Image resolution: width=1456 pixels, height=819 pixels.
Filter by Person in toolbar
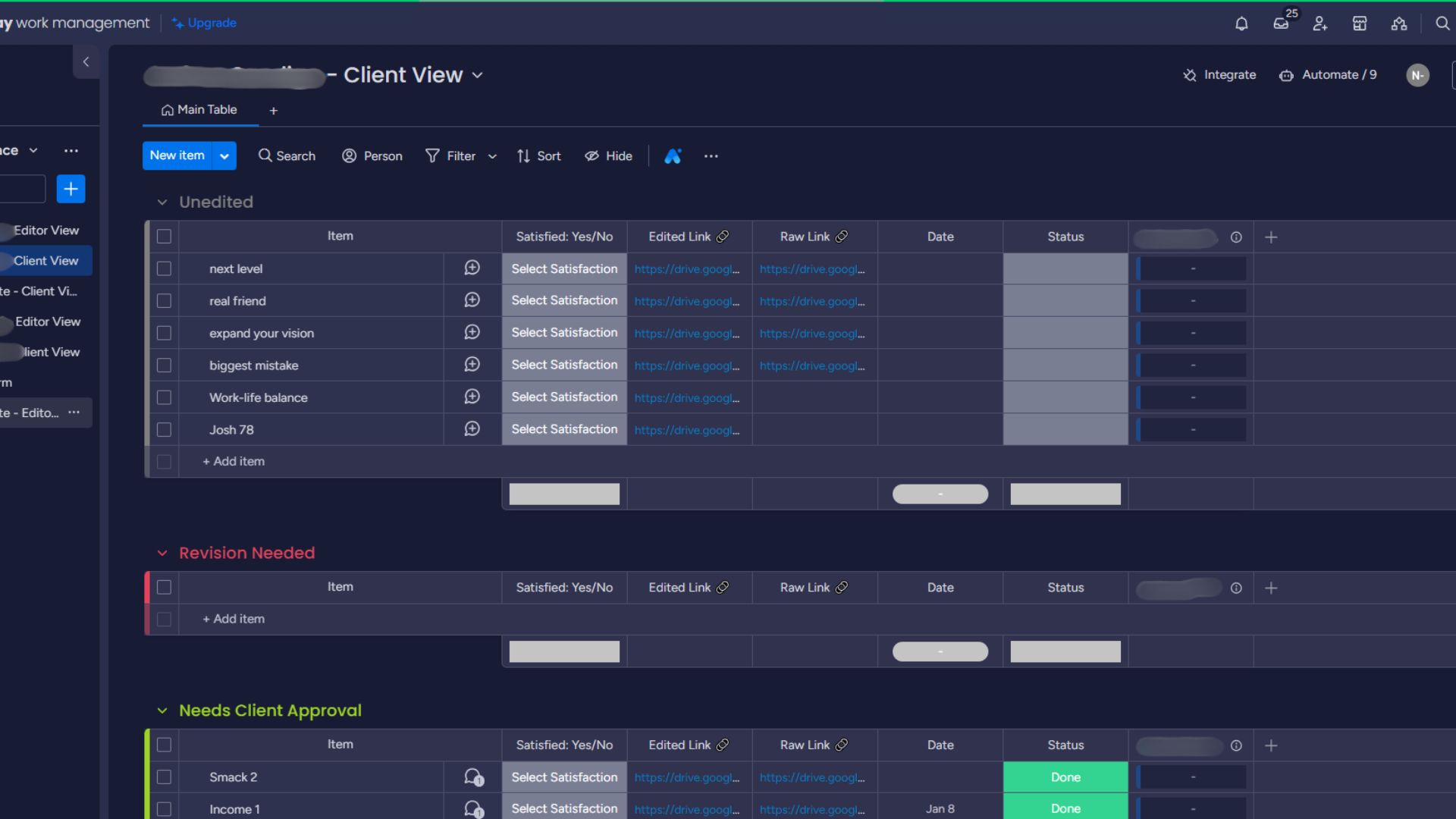point(372,156)
